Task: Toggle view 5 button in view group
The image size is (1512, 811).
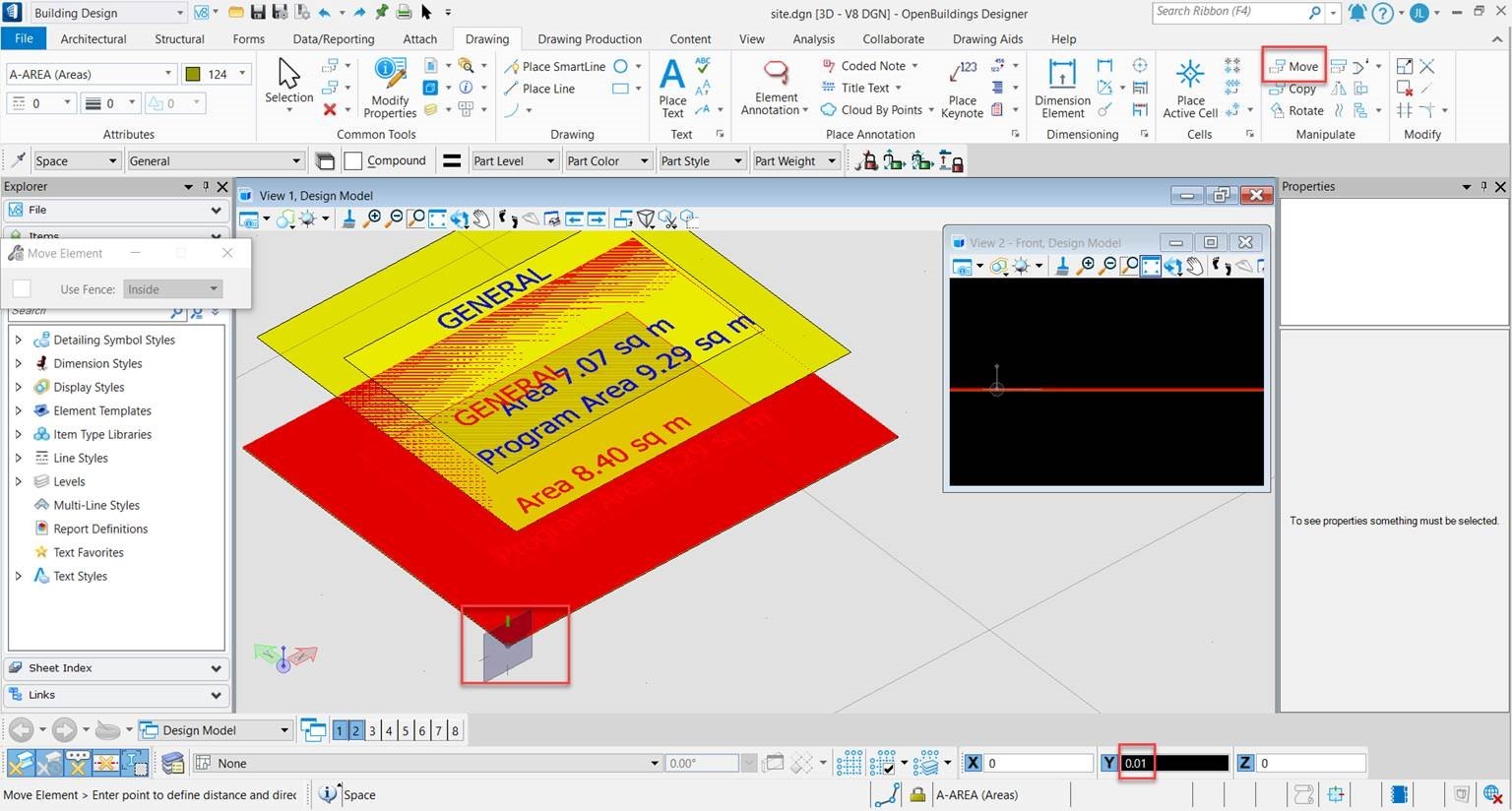Action: pos(406,730)
